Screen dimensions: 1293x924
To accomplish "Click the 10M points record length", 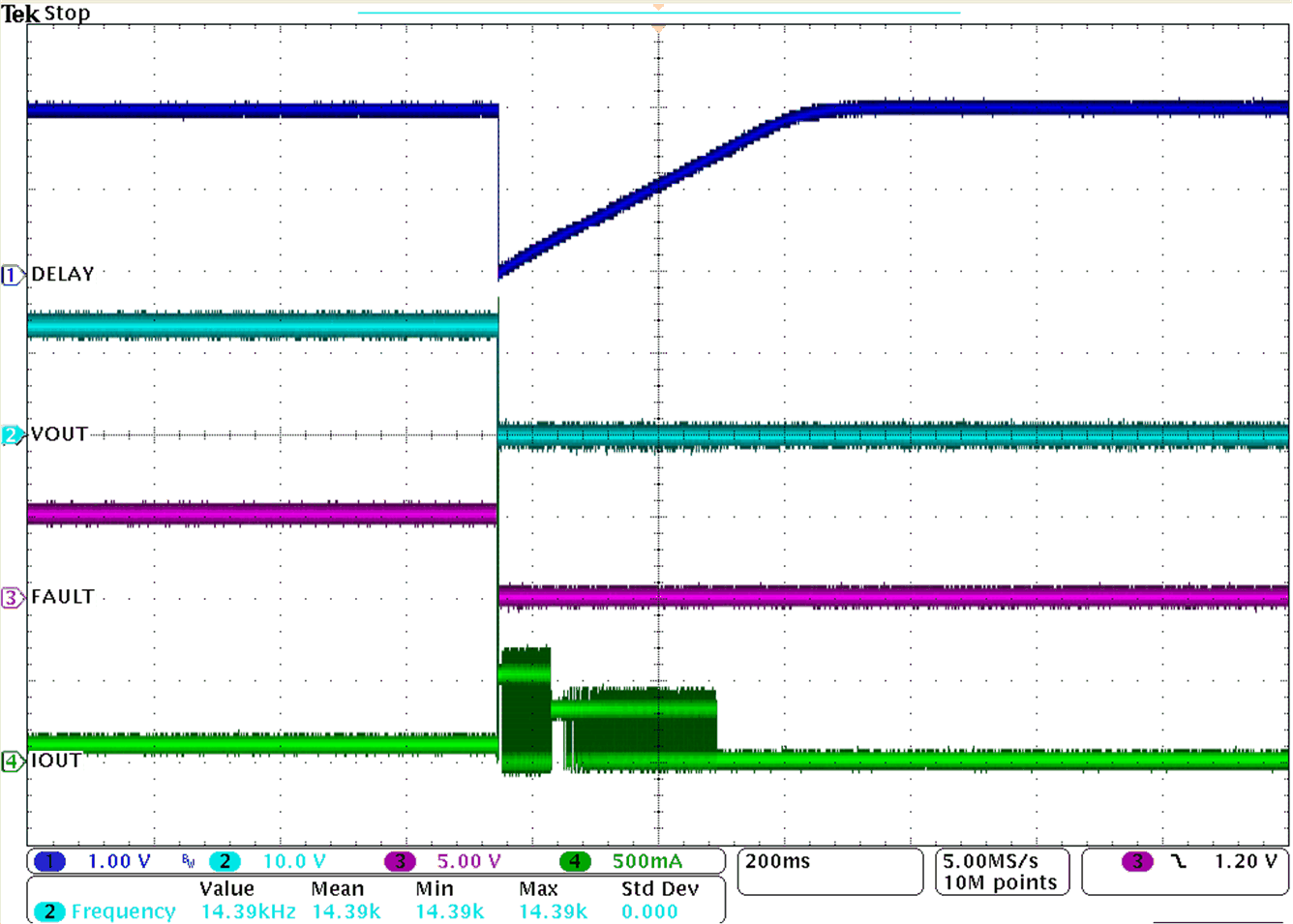I will point(1000,882).
